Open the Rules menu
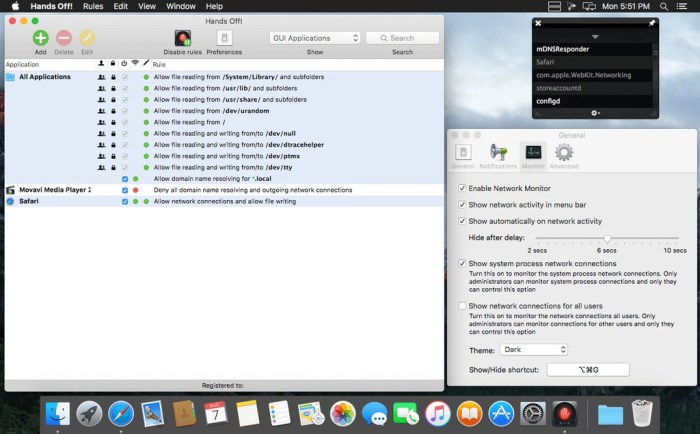 pos(93,6)
